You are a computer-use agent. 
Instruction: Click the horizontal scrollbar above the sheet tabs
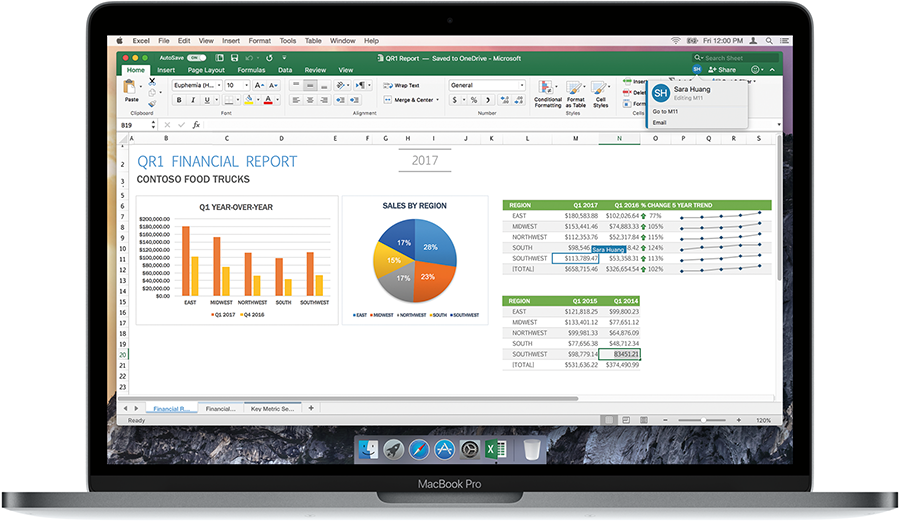point(348,398)
